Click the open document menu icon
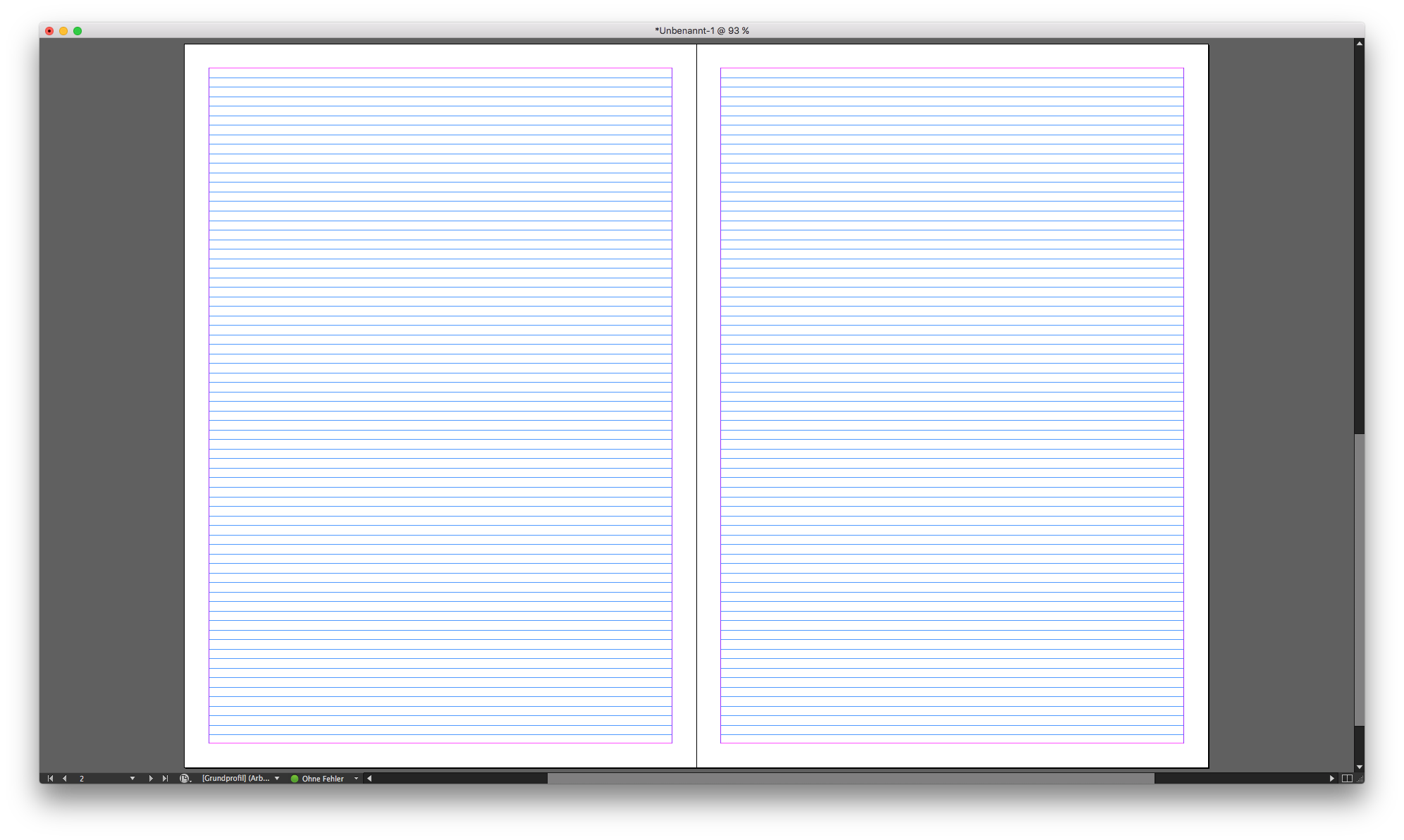The height and width of the screenshot is (840, 1404). click(x=185, y=779)
